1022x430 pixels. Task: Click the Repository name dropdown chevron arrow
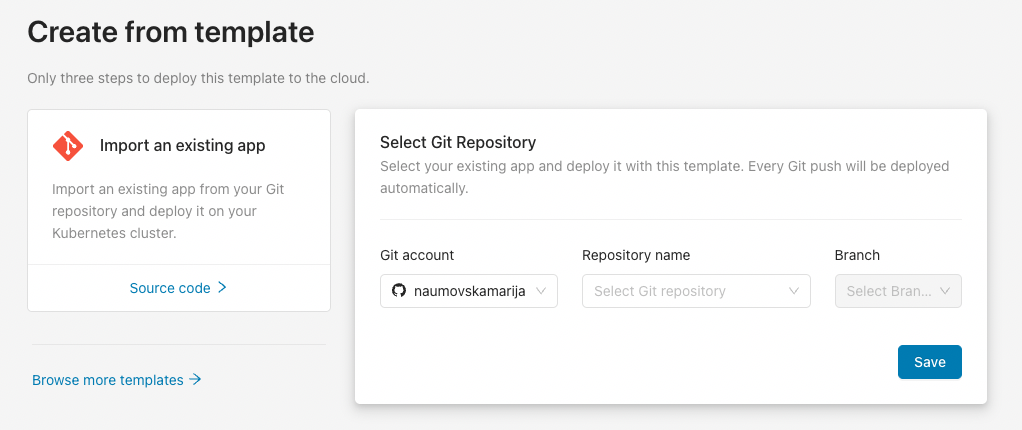coord(793,291)
